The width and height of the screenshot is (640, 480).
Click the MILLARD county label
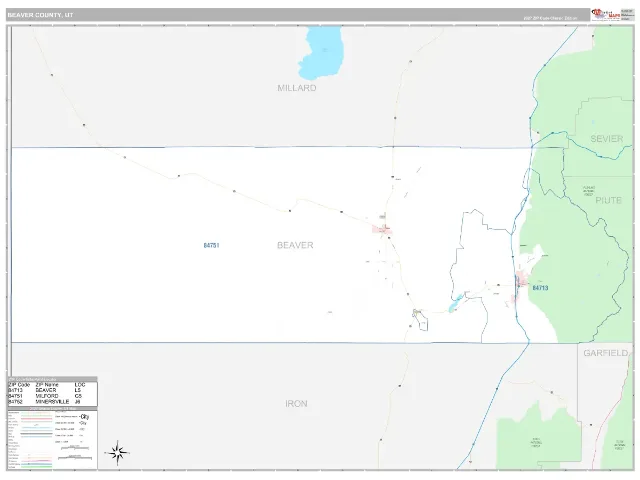click(297, 88)
